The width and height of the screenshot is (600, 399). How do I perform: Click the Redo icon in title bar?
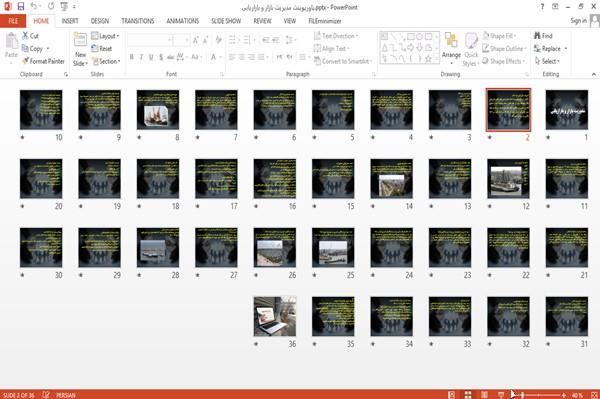[51, 7]
